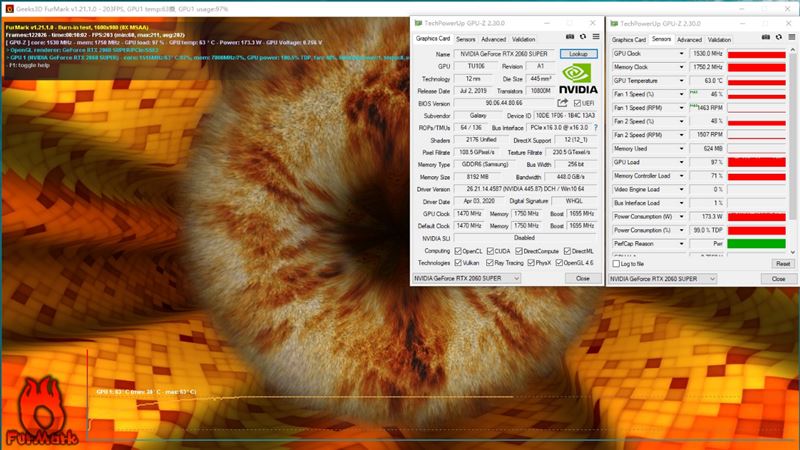Click the F1 toggle help text in FurMark
The image size is (800, 450).
click(28, 65)
